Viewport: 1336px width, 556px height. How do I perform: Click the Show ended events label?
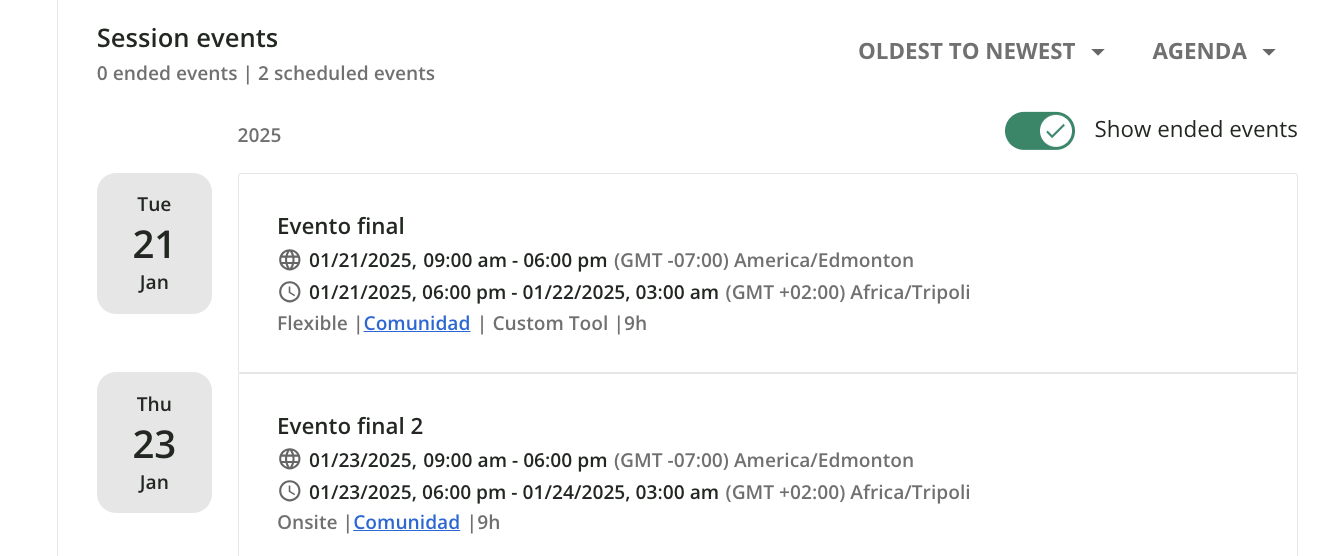coord(1196,129)
